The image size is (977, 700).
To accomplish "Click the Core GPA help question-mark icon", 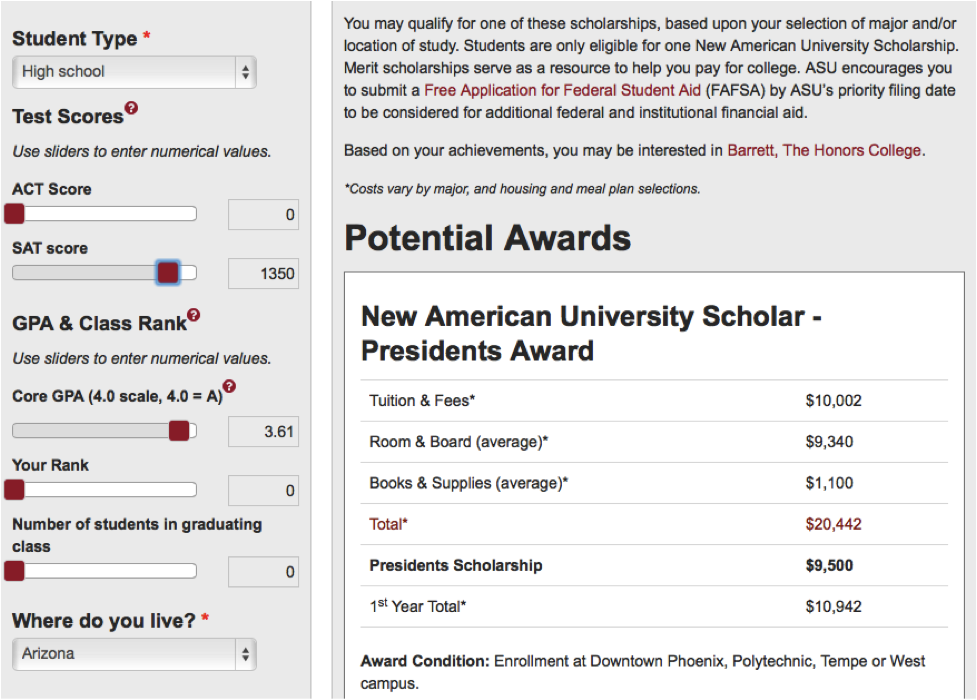I will [229, 386].
